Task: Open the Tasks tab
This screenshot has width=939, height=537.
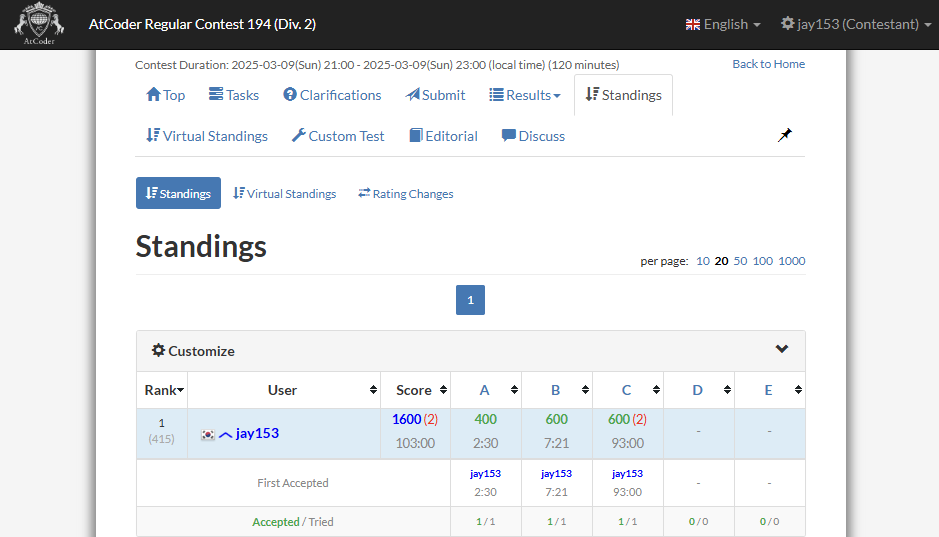Action: [x=234, y=95]
